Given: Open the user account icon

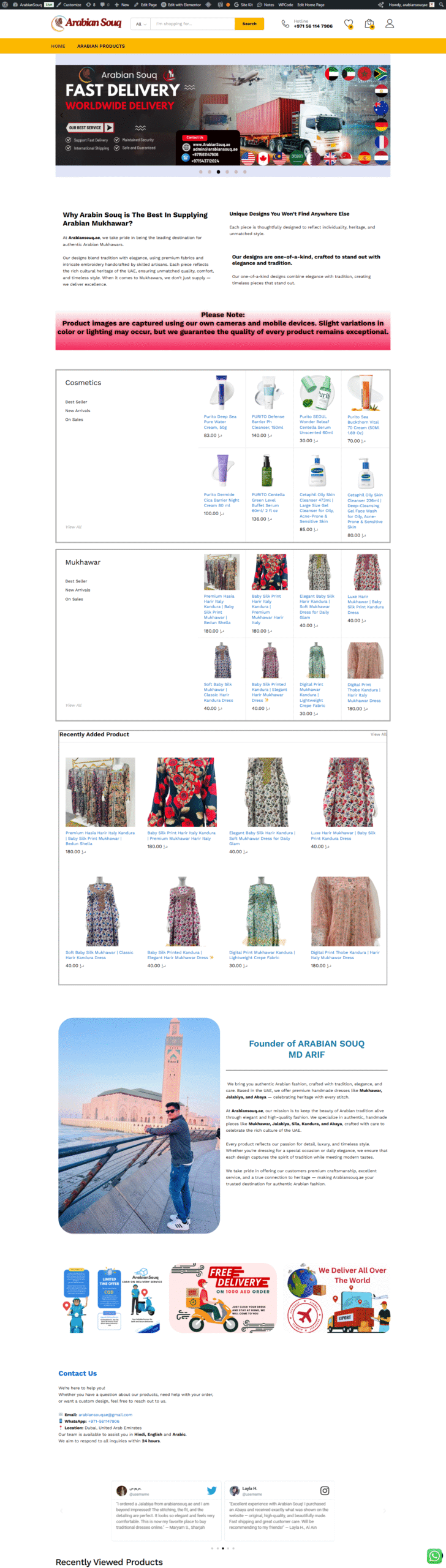Looking at the screenshot, I should [390, 24].
